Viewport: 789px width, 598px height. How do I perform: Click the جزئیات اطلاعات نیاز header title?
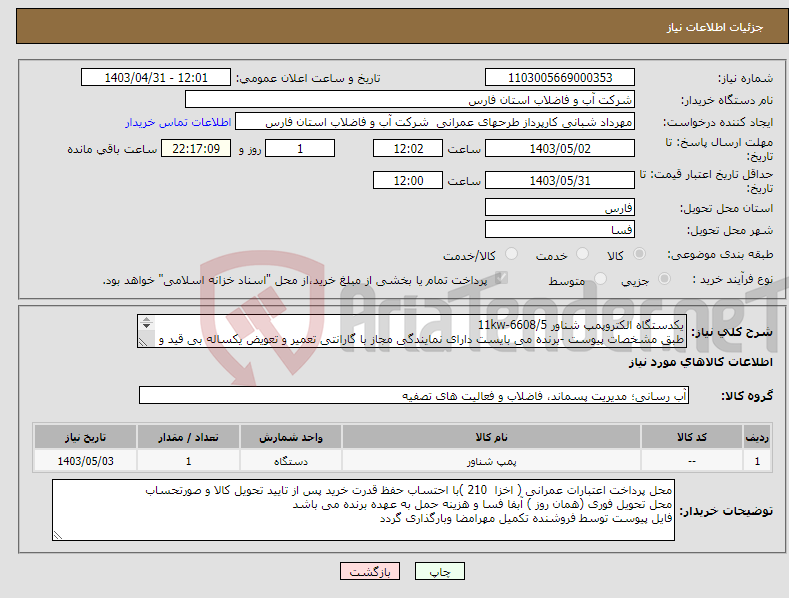715,27
